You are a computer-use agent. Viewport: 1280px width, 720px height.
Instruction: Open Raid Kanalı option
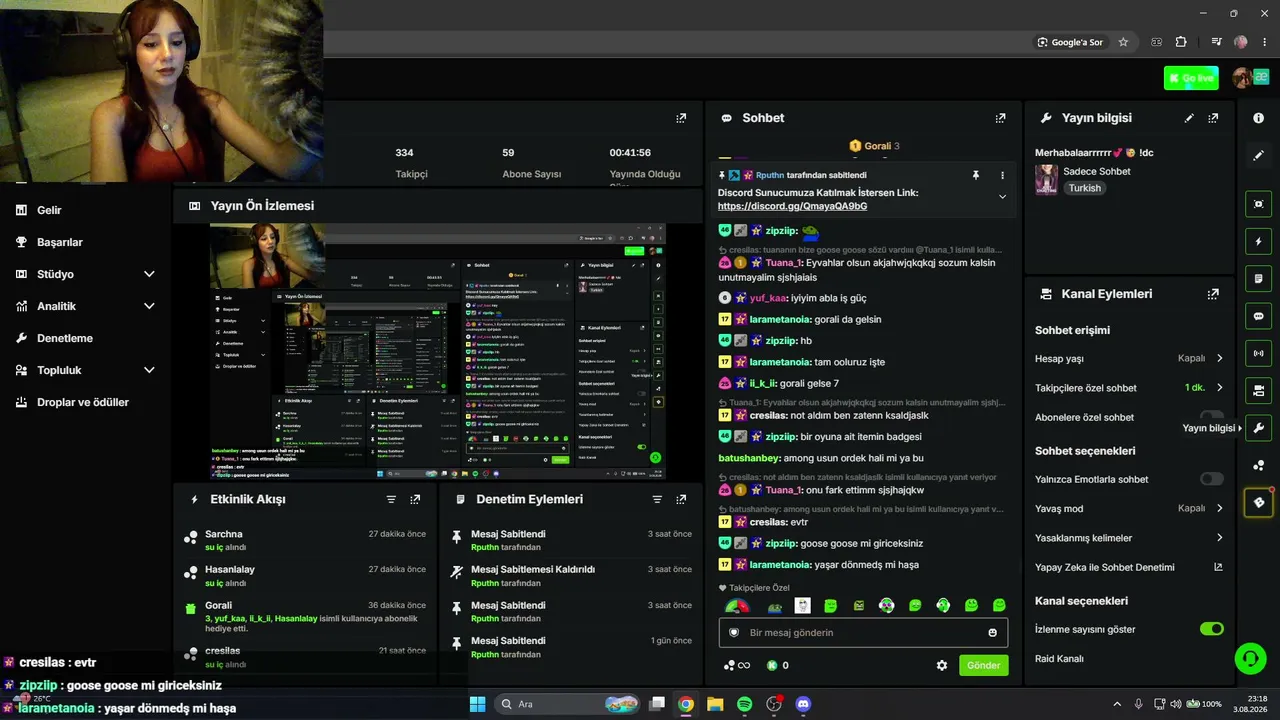[x=1059, y=659]
